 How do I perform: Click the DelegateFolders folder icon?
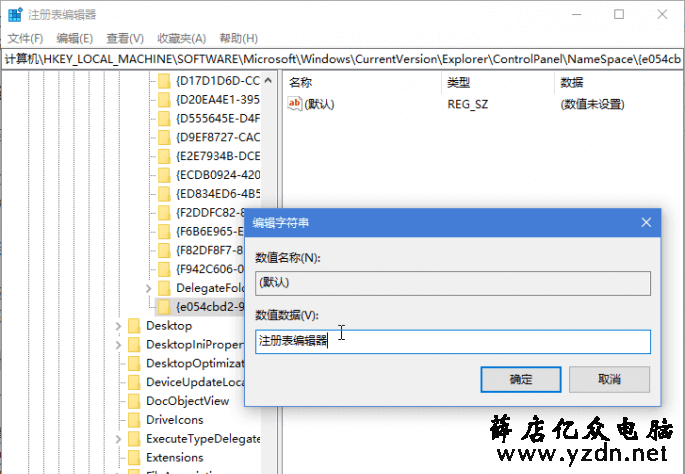pyautogui.click(x=164, y=288)
